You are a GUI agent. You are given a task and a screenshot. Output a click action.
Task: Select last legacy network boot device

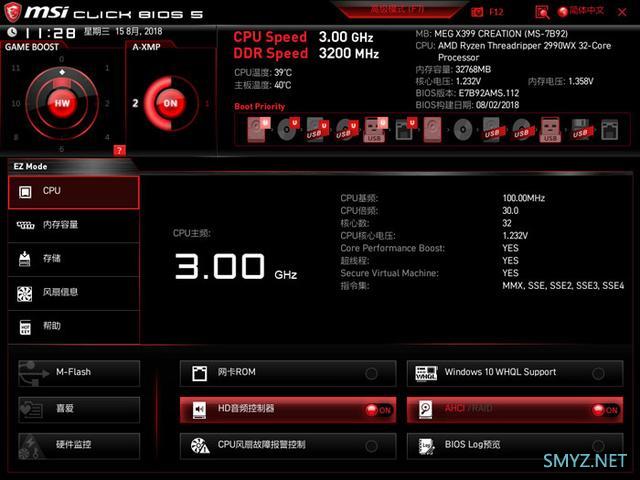[609, 130]
